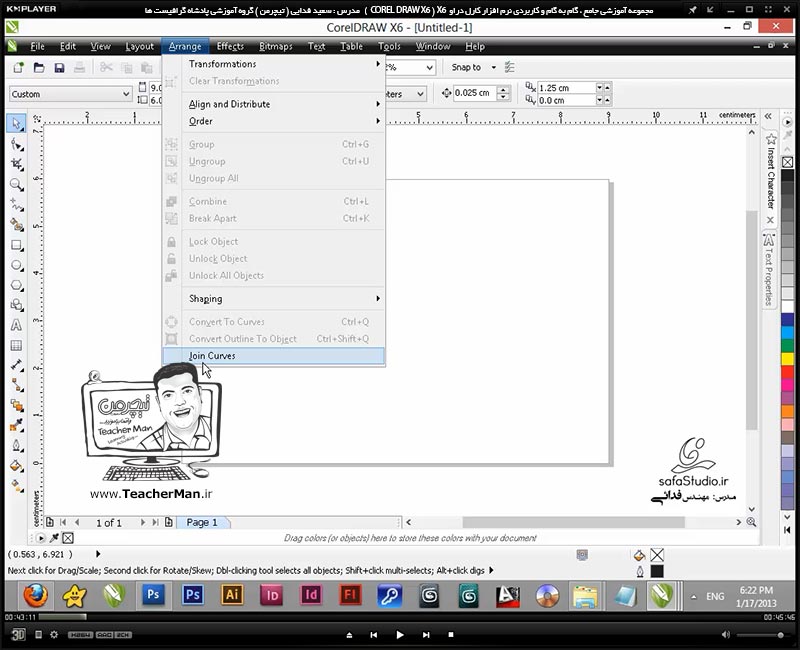Open the snap Options icon beside Snap to
This screenshot has width=800, height=650.
(509, 67)
